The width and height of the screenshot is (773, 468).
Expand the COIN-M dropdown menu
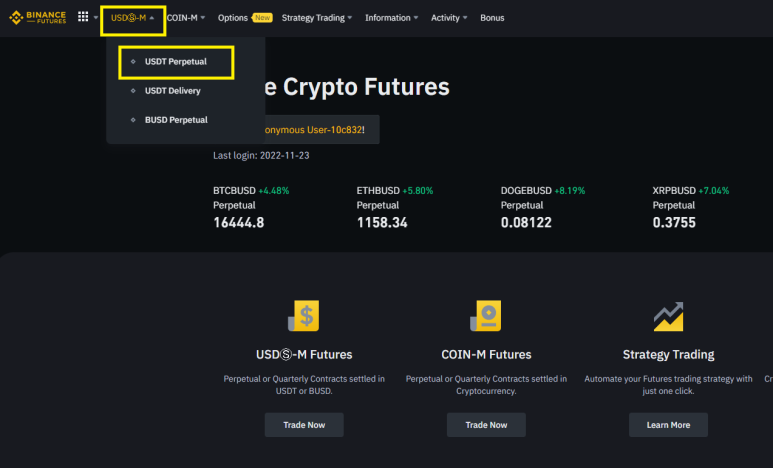pos(186,18)
